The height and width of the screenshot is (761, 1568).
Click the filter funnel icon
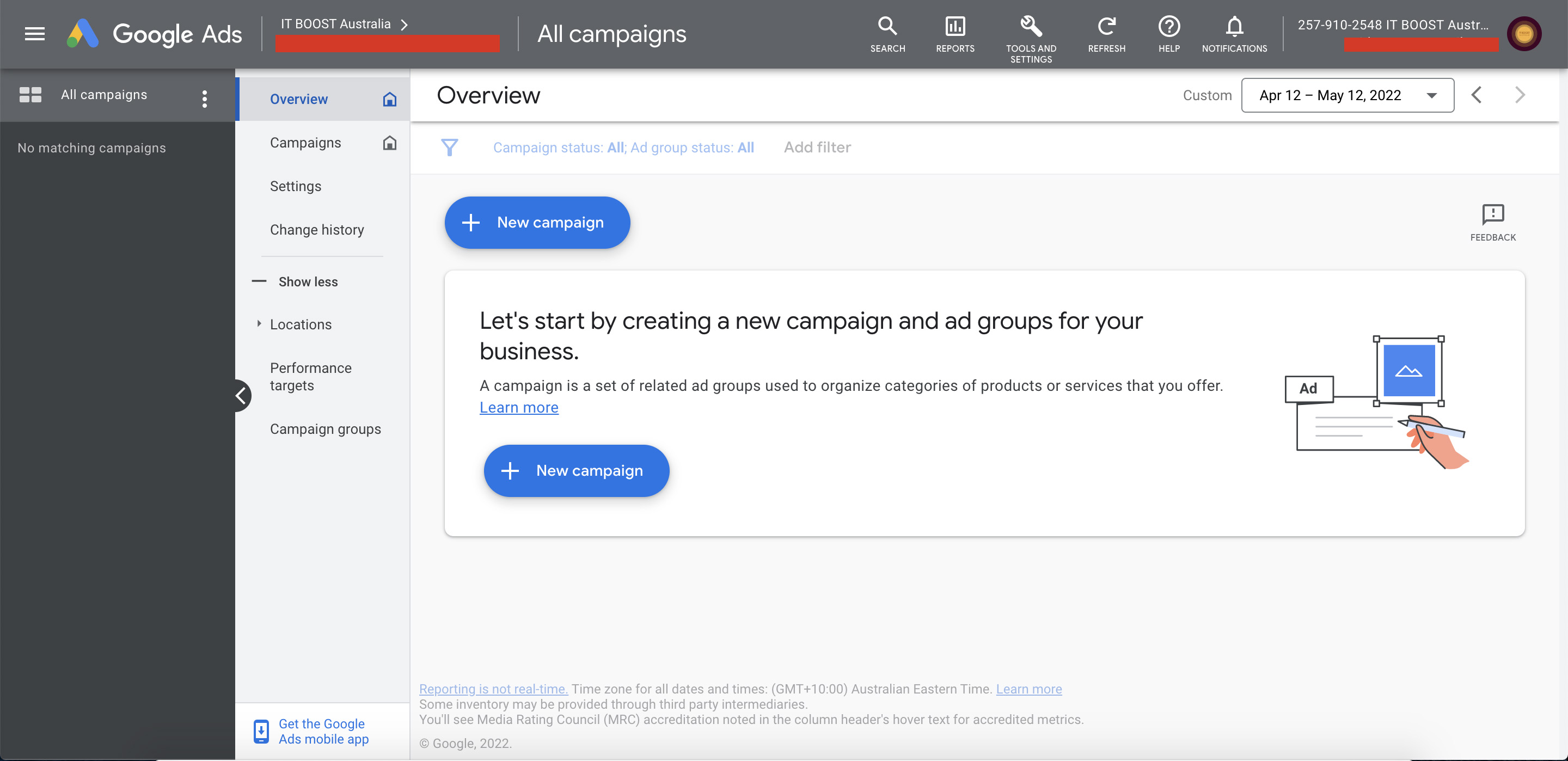point(450,148)
